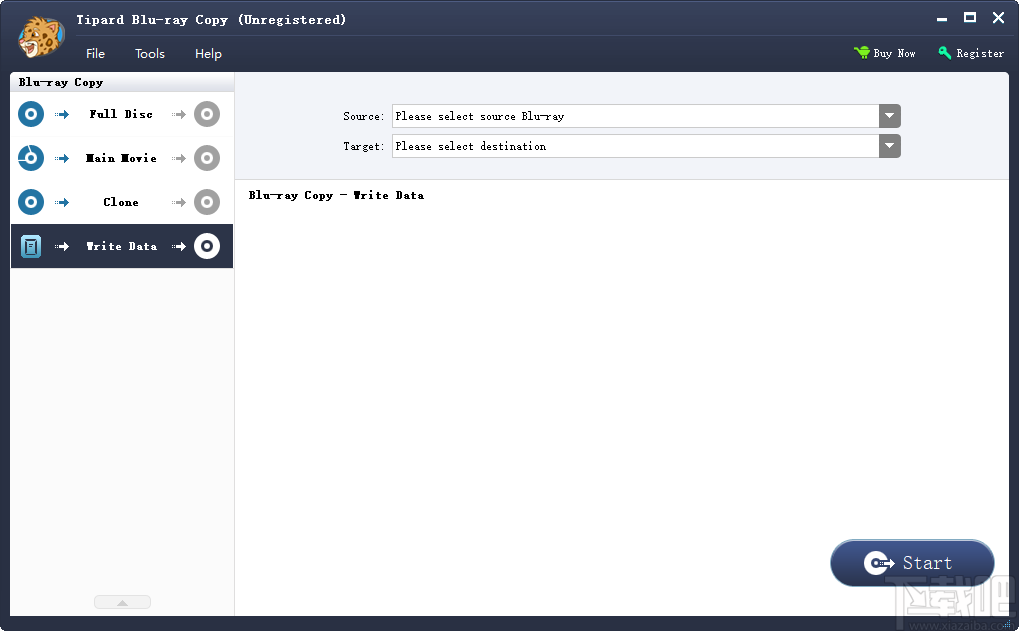The image size is (1019, 631).
Task: Click the gray arrow after Full Disc label
Action: pos(179,114)
